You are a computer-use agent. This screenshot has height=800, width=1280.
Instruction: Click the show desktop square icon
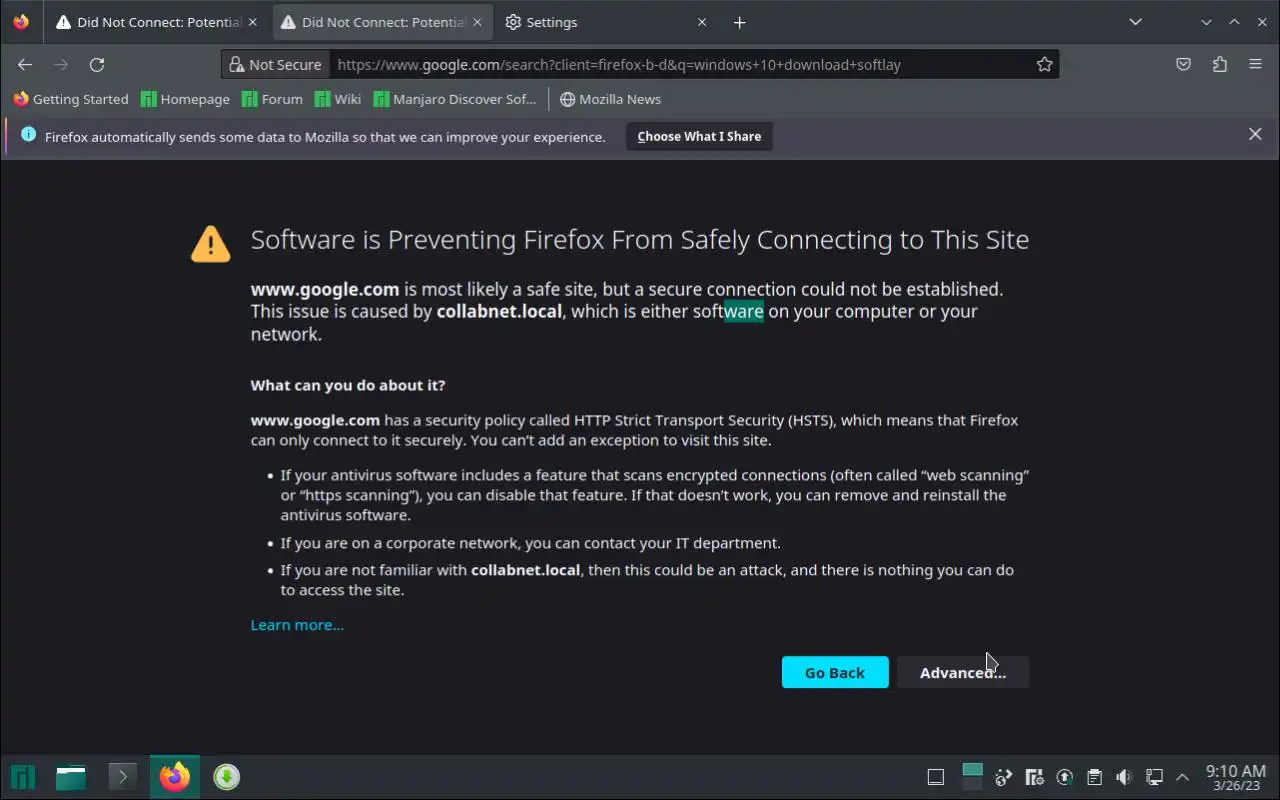pos(935,777)
